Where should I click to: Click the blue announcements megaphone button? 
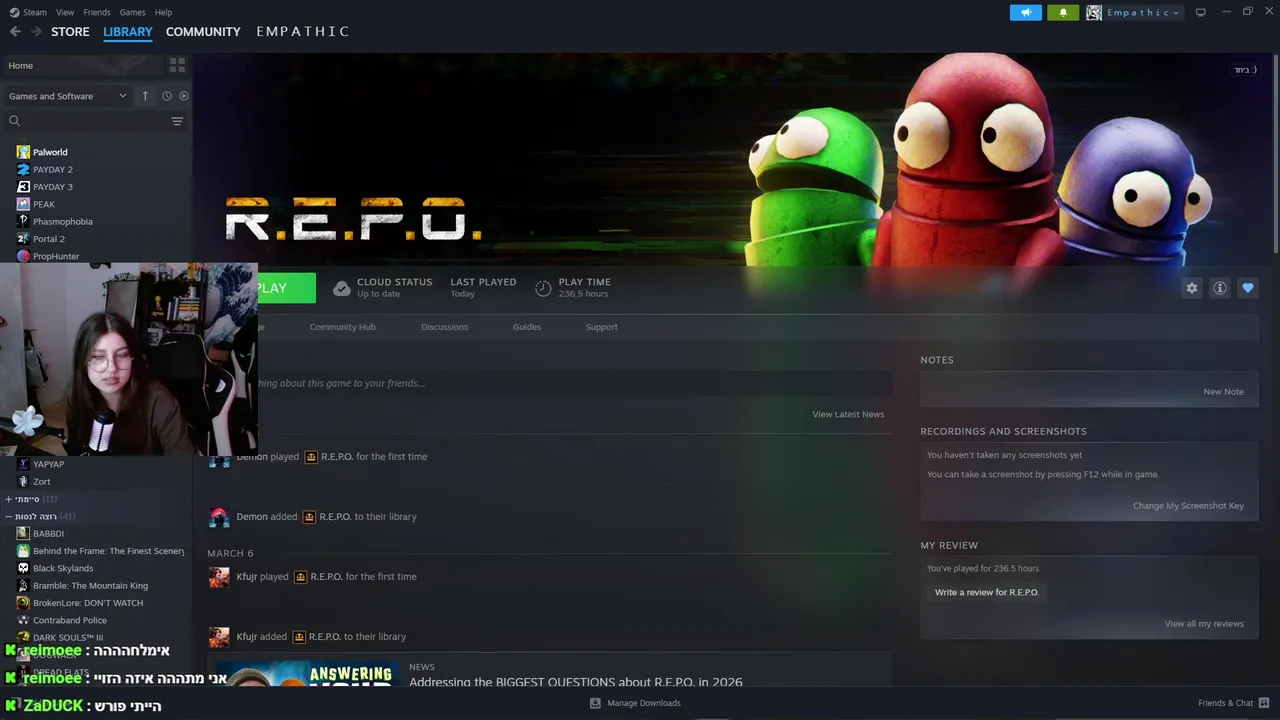(1025, 12)
